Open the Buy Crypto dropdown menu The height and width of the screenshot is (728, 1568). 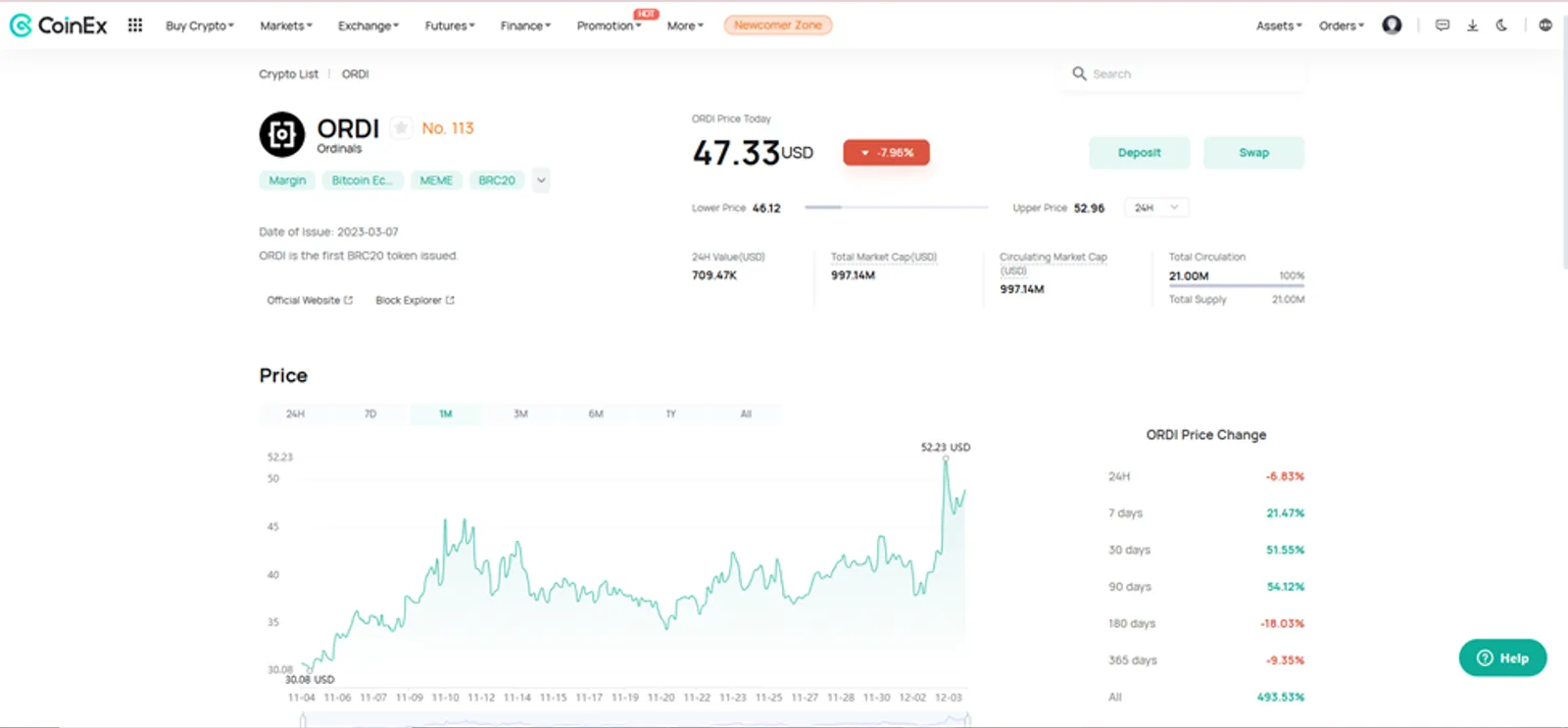[200, 26]
